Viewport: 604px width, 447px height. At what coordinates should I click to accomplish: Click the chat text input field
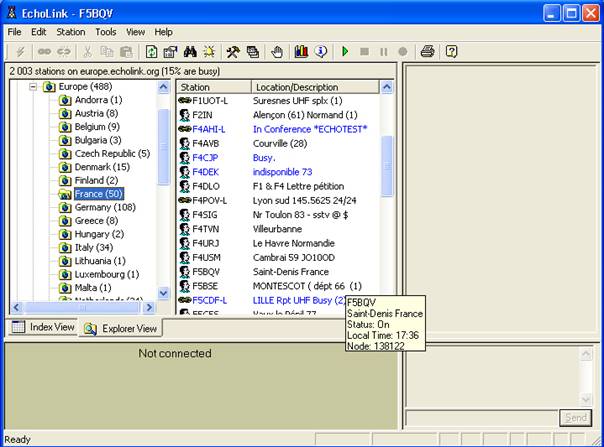pos(482,418)
